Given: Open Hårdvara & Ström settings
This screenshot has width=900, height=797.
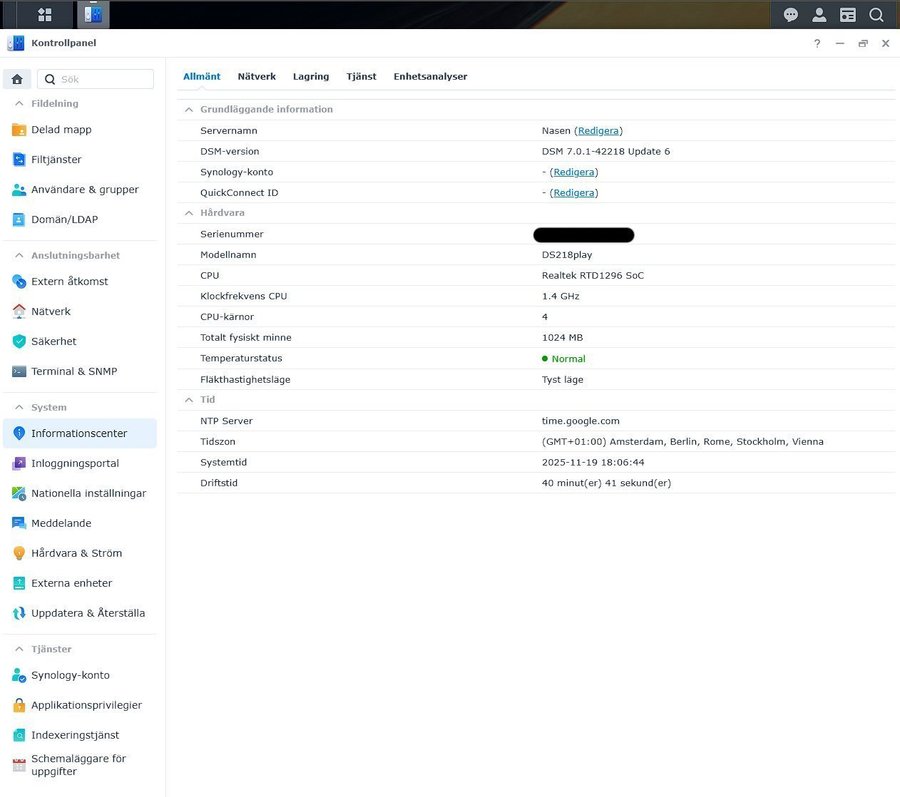Looking at the screenshot, I should pyautogui.click(x=76, y=553).
